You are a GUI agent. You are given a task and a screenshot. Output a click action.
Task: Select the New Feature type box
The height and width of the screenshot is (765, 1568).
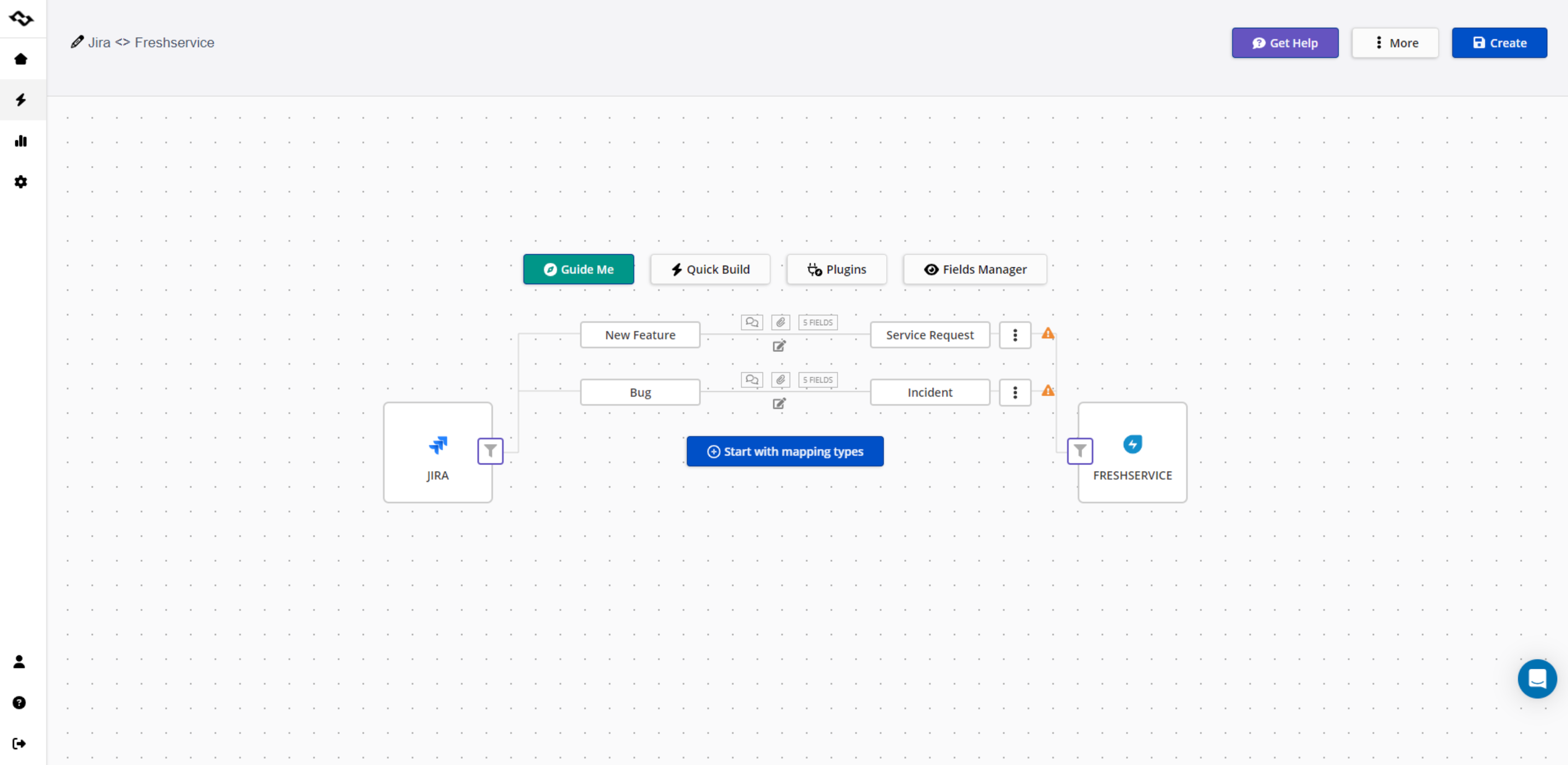click(640, 335)
